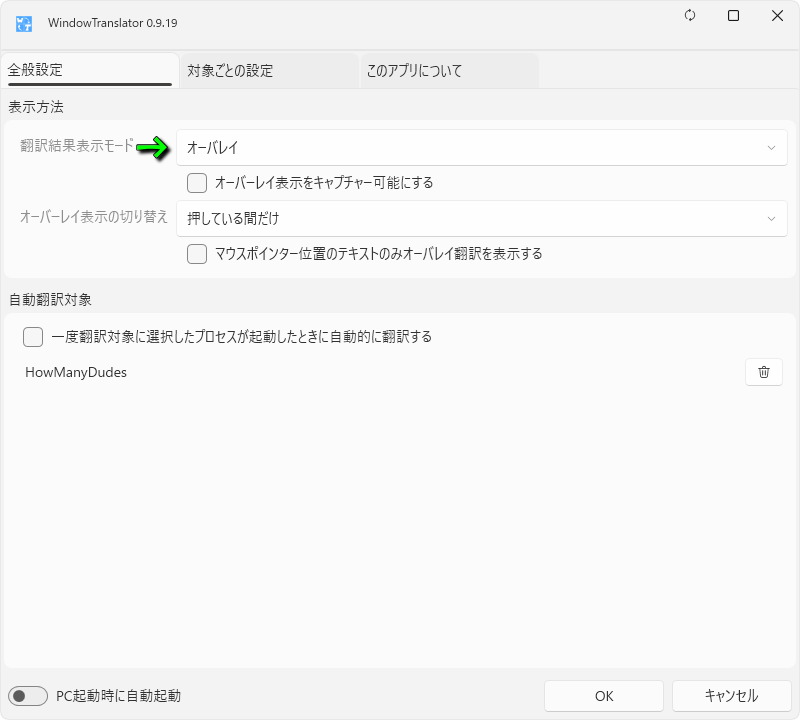The width and height of the screenshot is (800, 720).
Task: Select the HowManyDudes entry in the list
Action: [76, 373]
